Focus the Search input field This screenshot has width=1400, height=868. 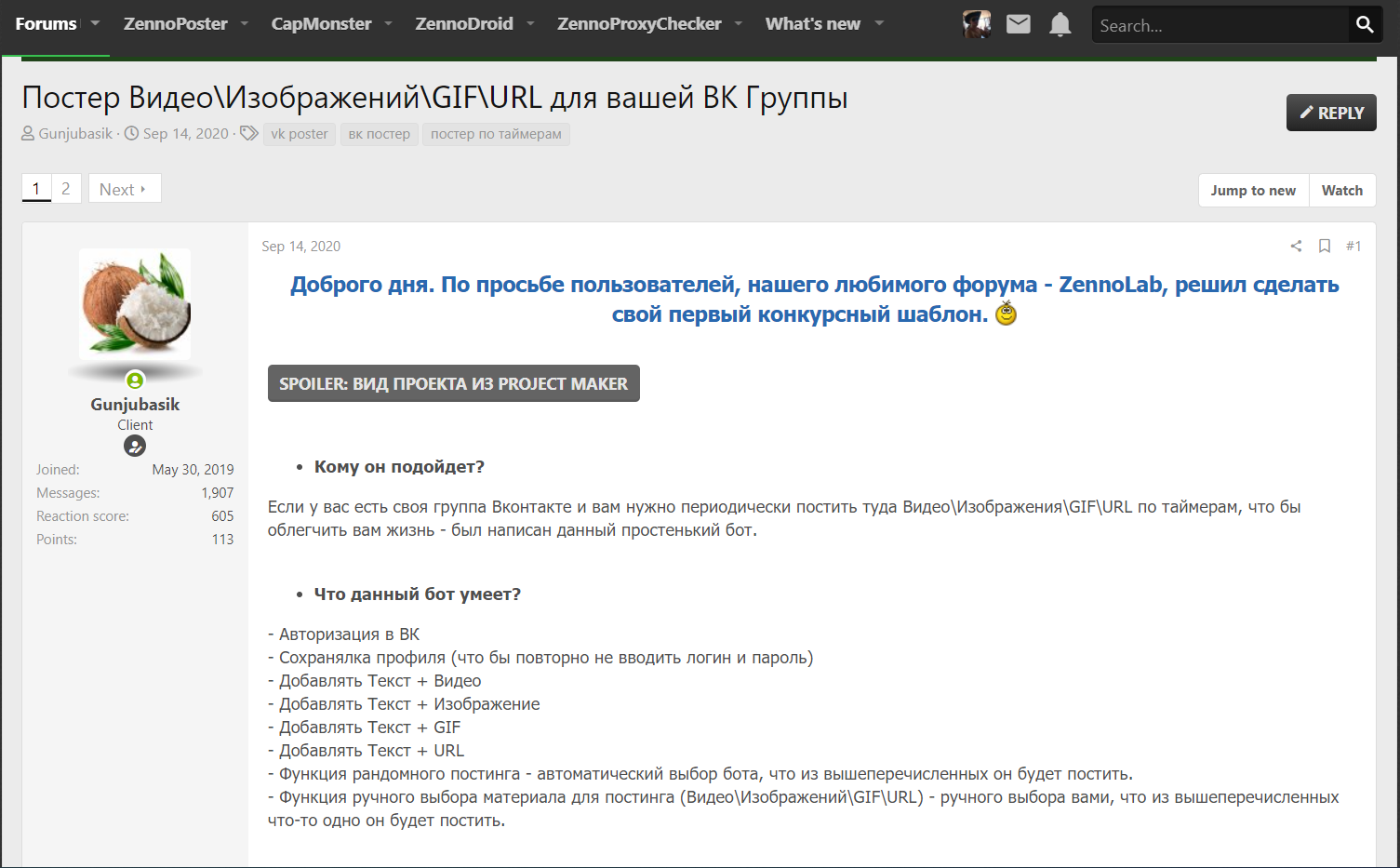pos(1220,25)
